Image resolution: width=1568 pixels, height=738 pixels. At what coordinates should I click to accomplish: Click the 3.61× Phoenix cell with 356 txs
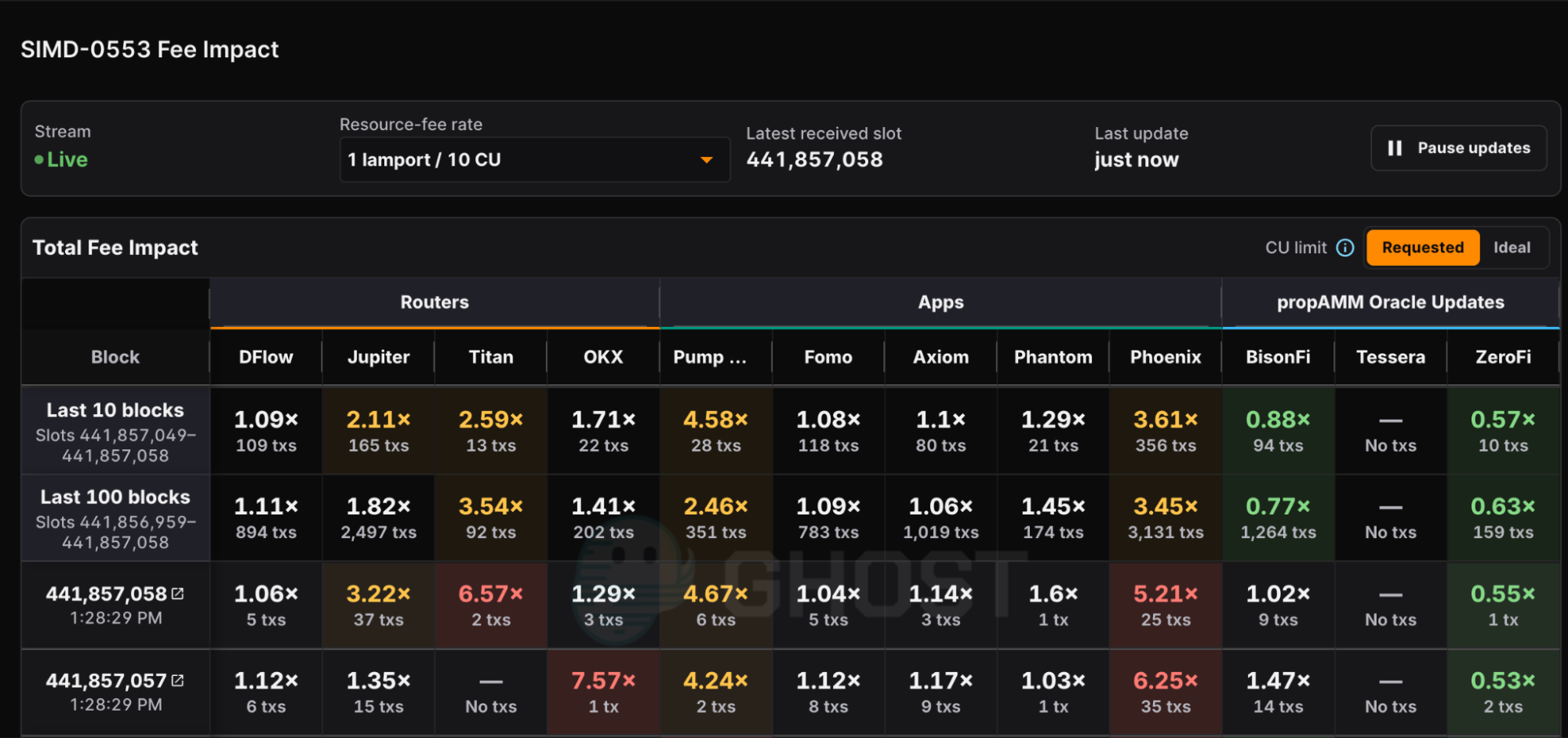(1166, 431)
